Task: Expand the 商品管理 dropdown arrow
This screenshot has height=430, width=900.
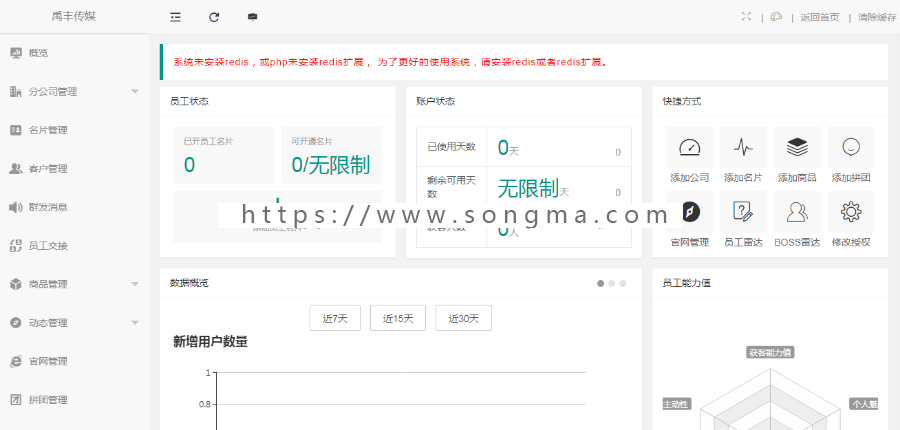Action: pos(135,284)
